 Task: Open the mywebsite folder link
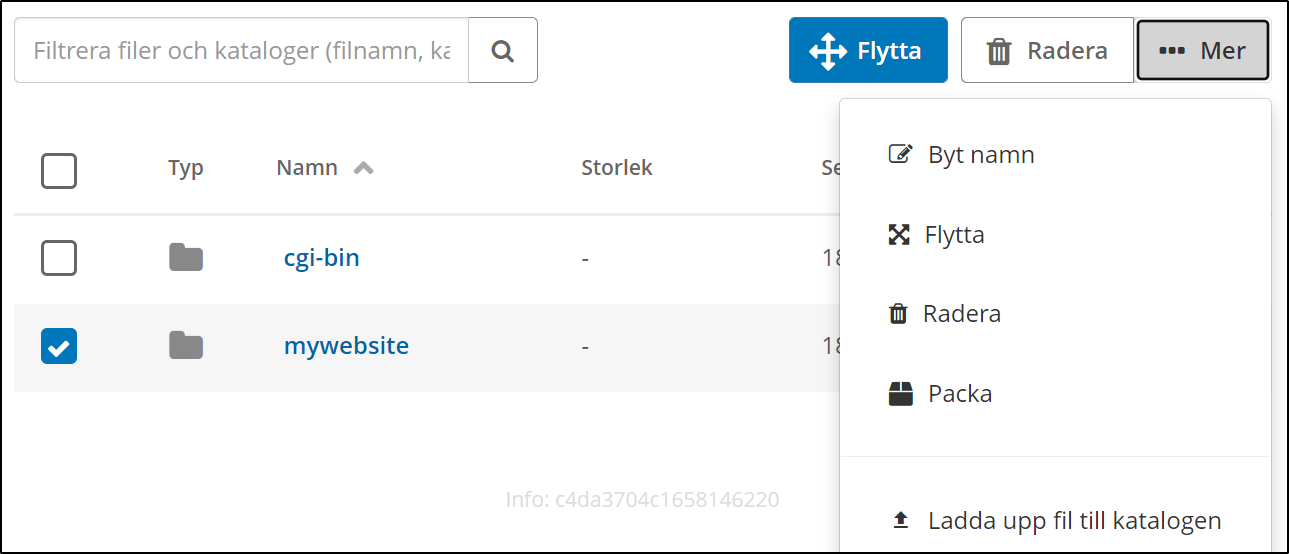point(346,346)
